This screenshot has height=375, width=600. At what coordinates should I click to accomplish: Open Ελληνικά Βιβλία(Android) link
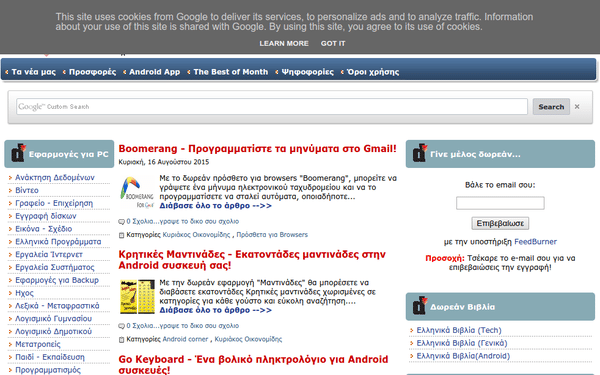pos(463,356)
